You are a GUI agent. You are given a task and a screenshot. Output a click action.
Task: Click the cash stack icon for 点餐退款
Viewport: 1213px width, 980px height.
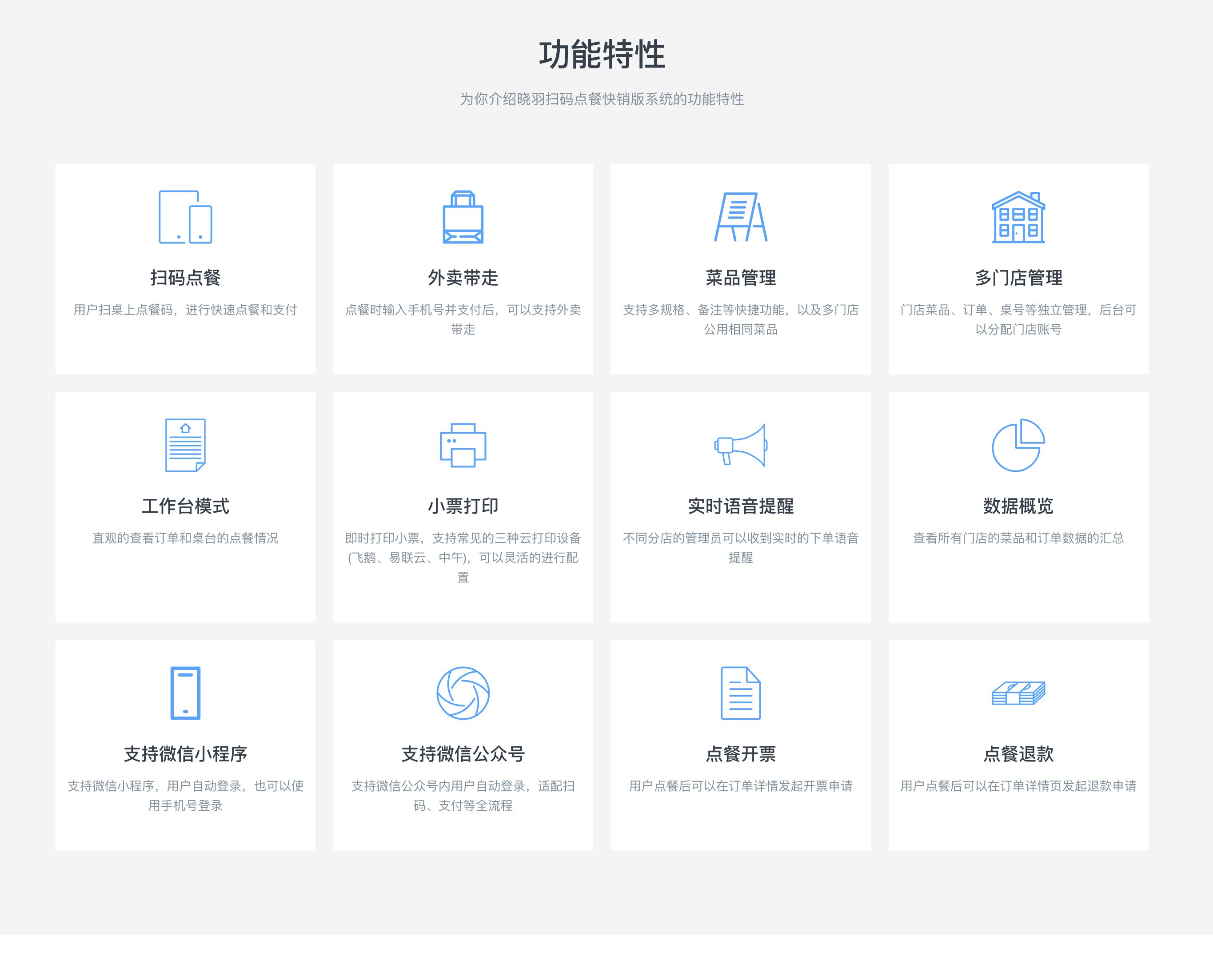point(1018,693)
